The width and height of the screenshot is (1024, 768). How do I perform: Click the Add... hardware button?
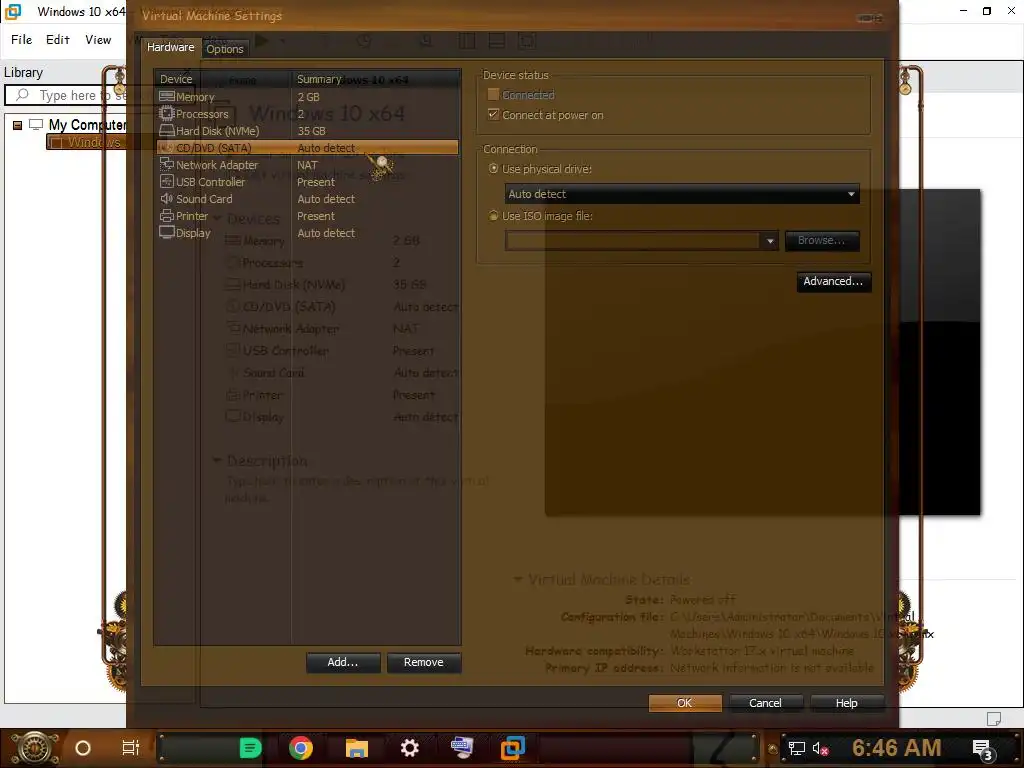[x=343, y=662]
